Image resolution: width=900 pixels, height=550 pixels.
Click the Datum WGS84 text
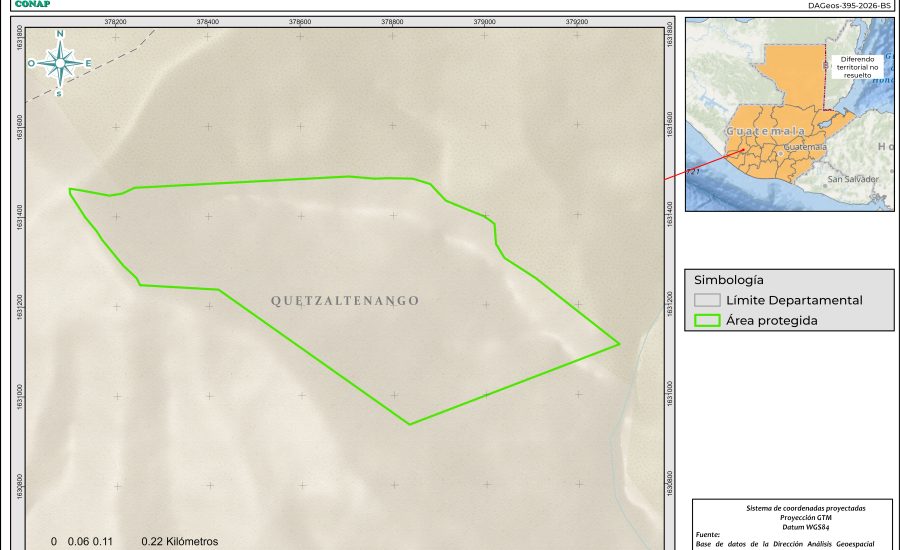coord(794,526)
